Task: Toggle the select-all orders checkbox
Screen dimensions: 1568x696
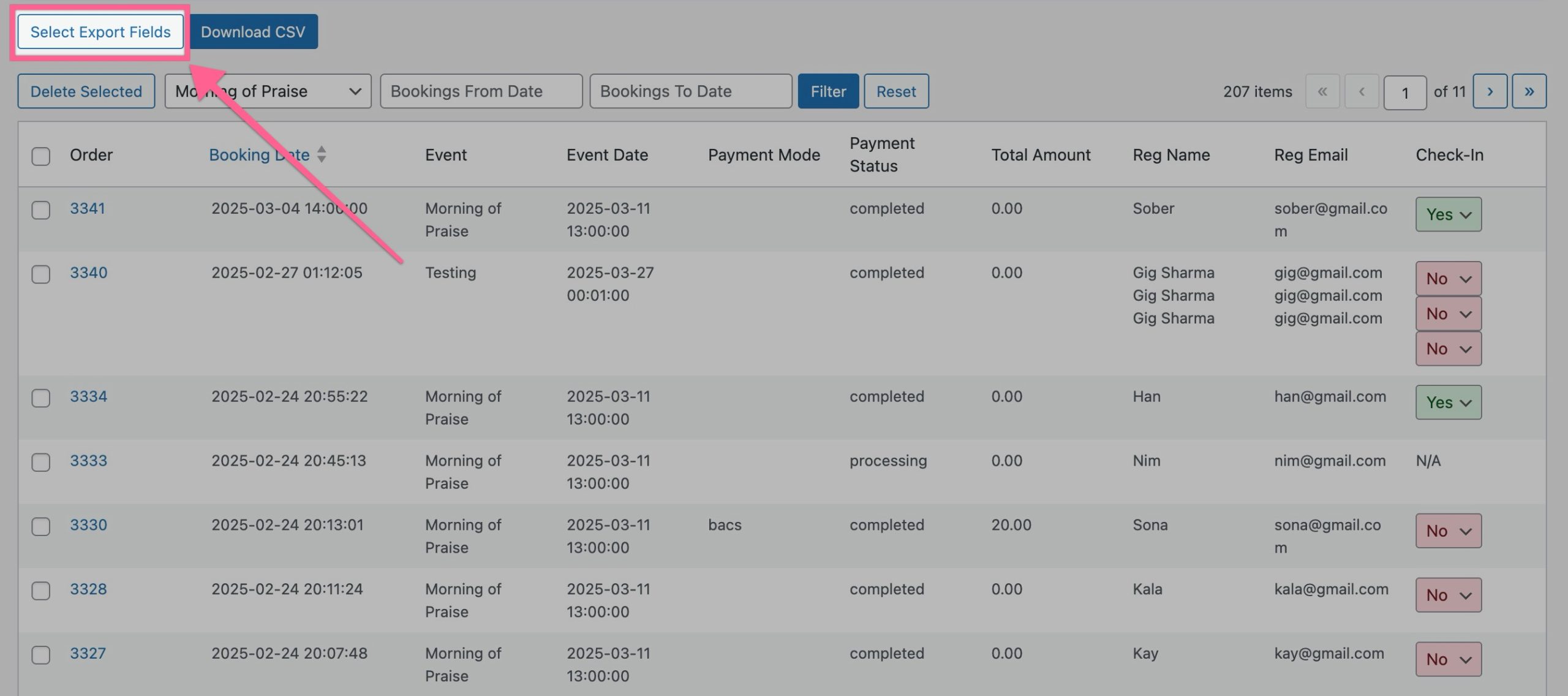Action: pyautogui.click(x=41, y=156)
